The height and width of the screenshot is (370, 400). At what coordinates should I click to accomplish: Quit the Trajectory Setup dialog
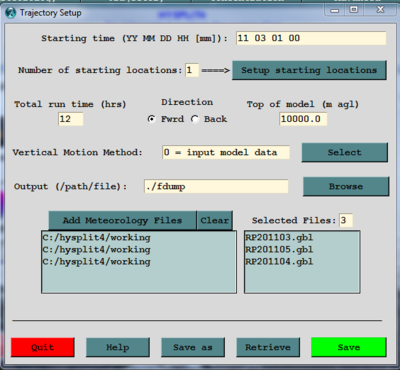click(x=43, y=347)
